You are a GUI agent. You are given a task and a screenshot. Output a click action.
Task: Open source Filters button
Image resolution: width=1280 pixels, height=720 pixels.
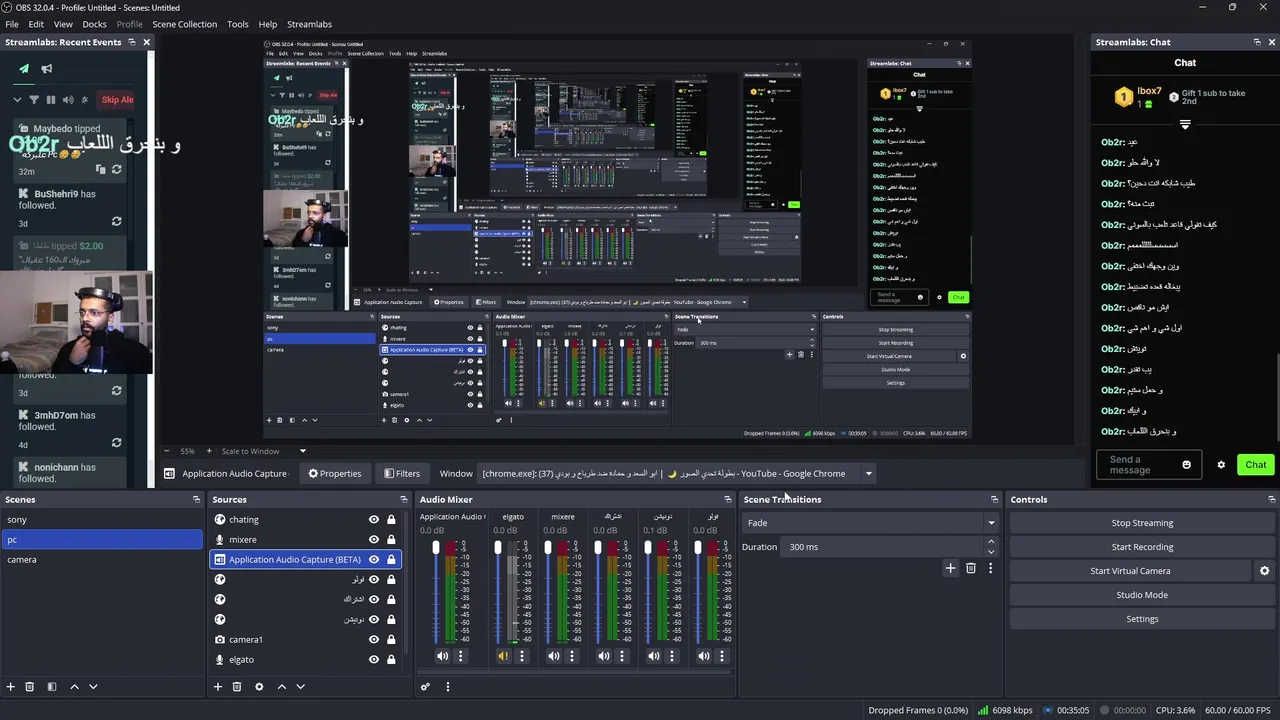(401, 473)
